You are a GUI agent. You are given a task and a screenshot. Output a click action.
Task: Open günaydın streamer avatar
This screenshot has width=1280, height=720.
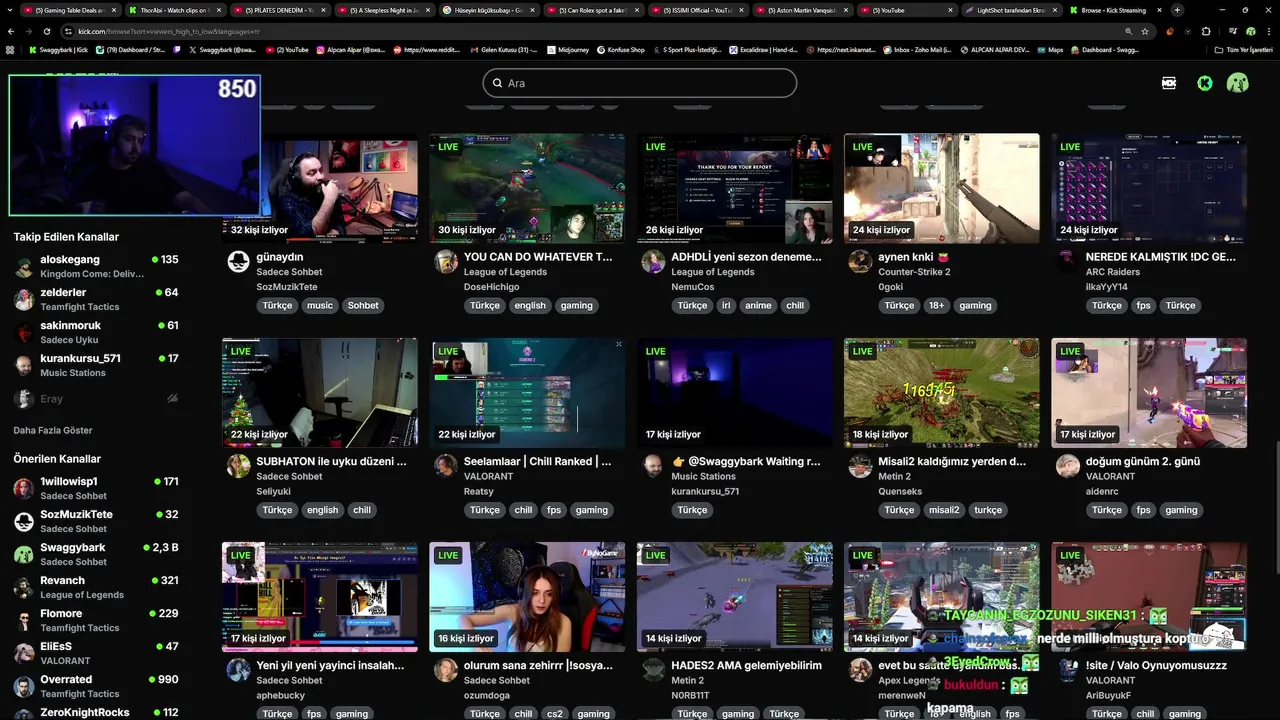click(x=238, y=262)
